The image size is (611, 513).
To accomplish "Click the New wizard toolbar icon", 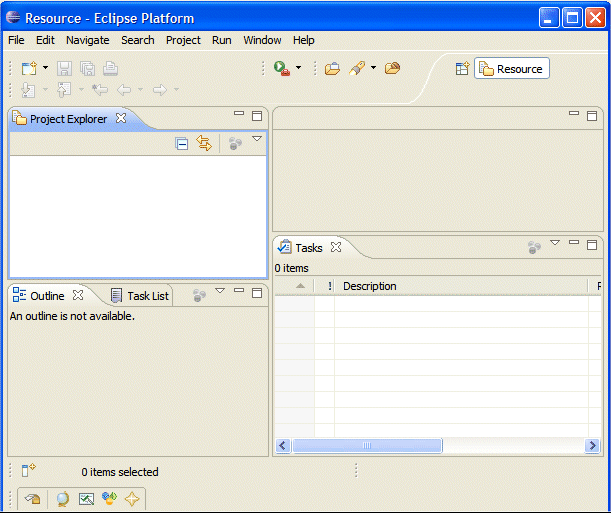I will point(29,69).
